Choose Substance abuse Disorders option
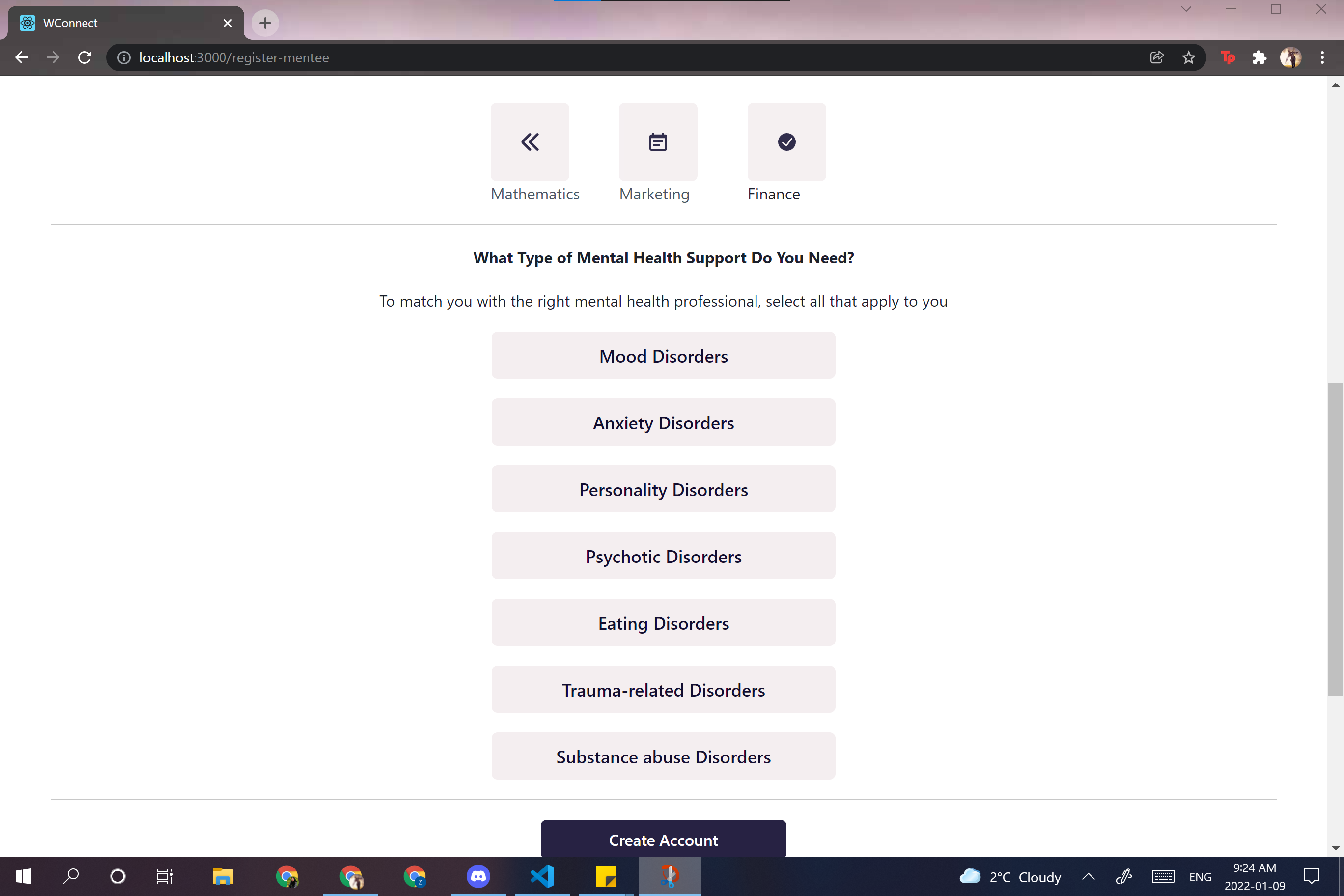This screenshot has height=896, width=1344. [663, 756]
